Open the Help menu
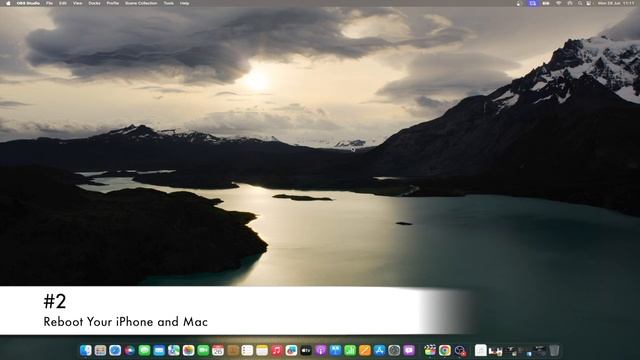Image resolution: width=640 pixels, height=360 pixels. (x=184, y=3)
